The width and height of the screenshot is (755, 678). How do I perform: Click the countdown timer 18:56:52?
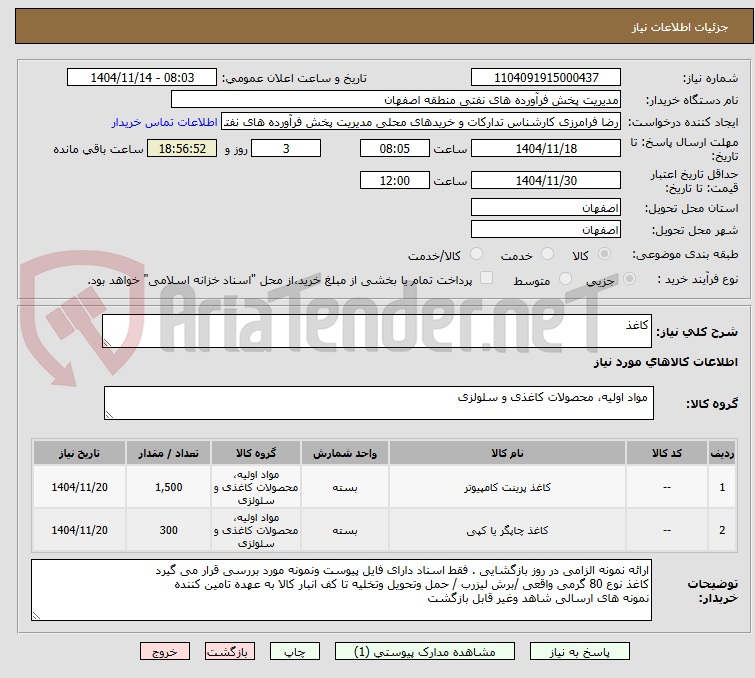(182, 148)
